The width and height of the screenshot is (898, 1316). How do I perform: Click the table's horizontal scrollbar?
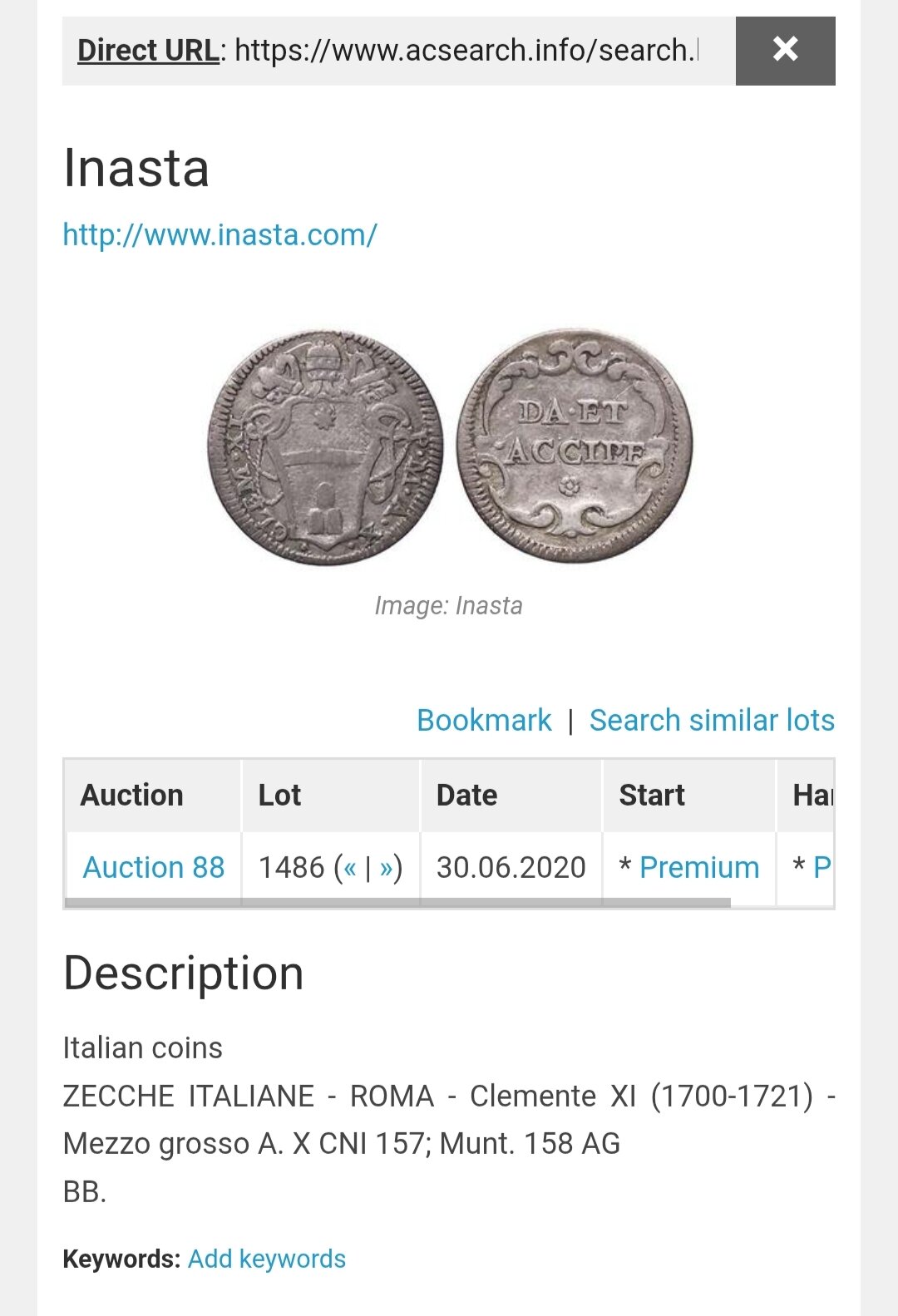pos(397,903)
